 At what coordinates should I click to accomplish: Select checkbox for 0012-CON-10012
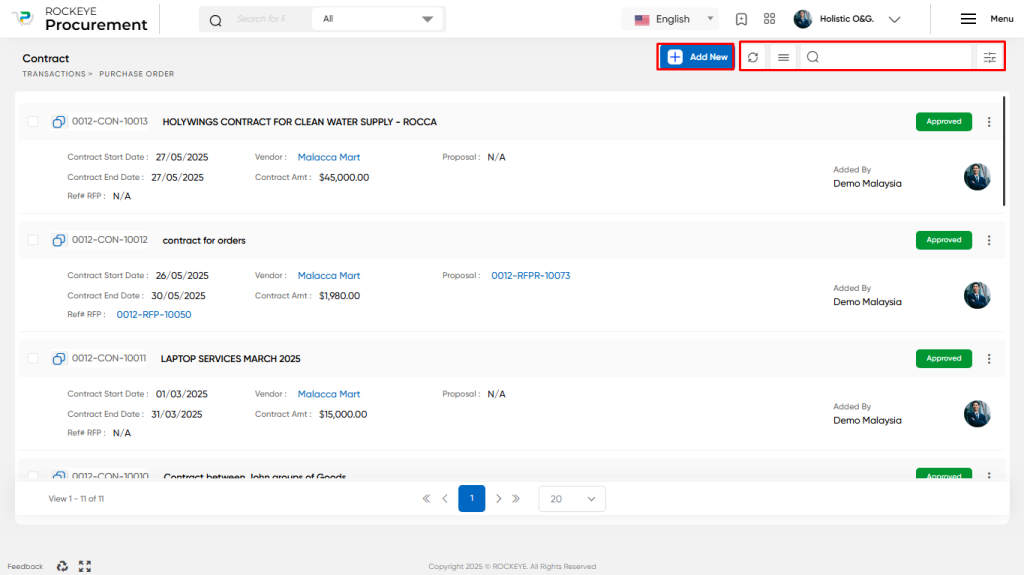[x=33, y=240]
